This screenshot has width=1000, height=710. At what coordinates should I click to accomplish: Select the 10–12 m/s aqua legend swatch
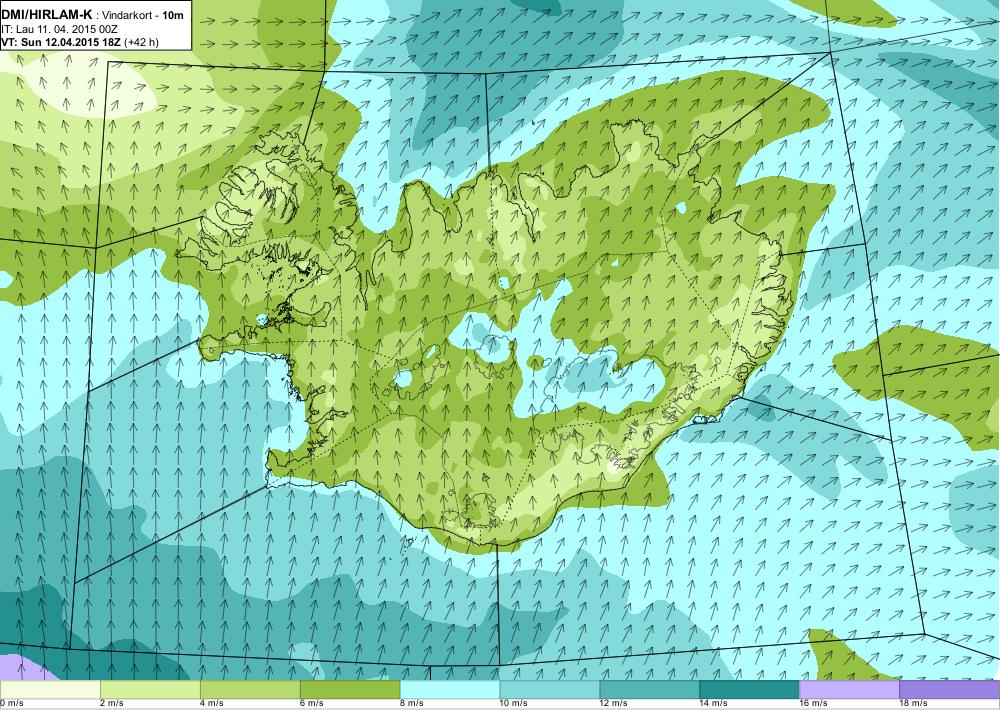[550, 690]
